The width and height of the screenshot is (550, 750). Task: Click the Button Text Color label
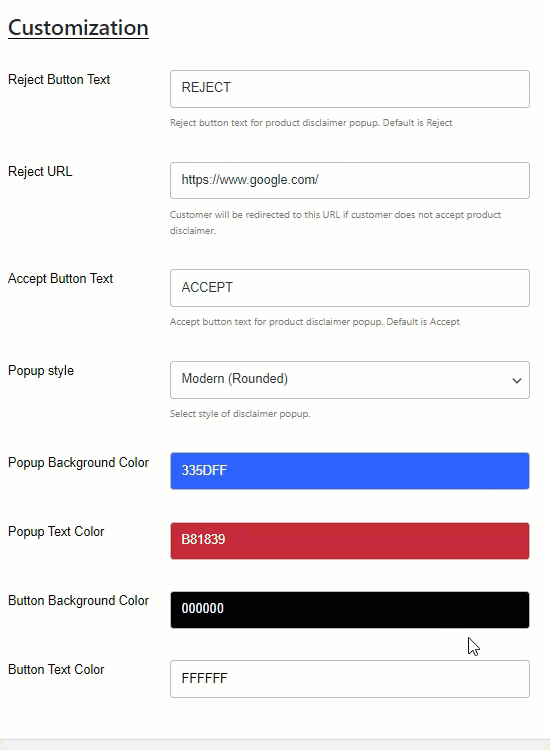click(56, 669)
